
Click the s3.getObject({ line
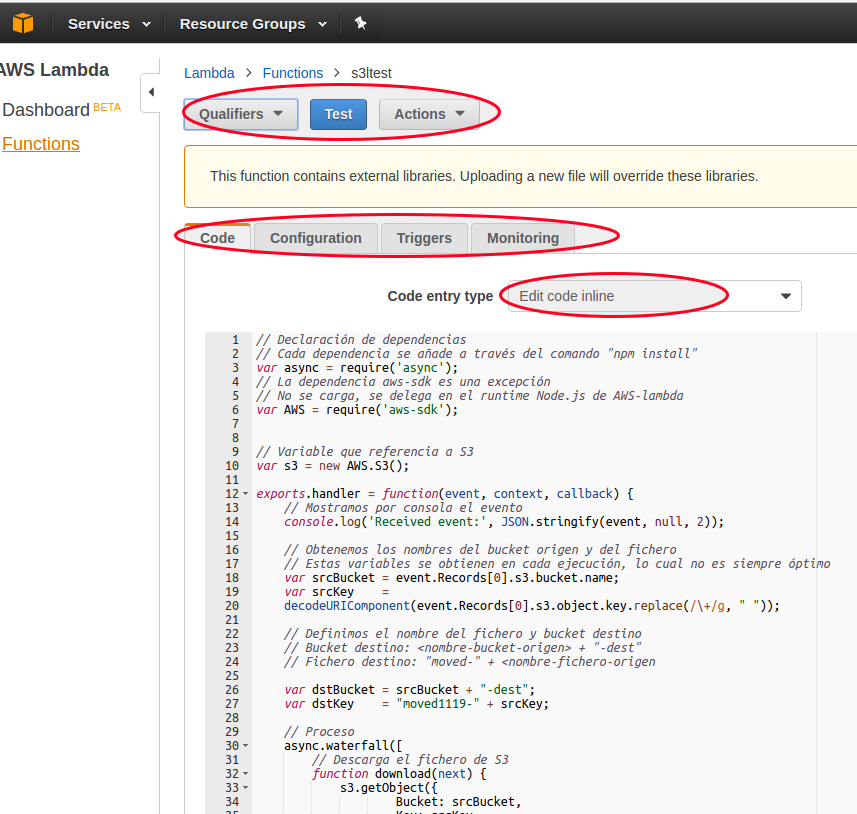[389, 788]
